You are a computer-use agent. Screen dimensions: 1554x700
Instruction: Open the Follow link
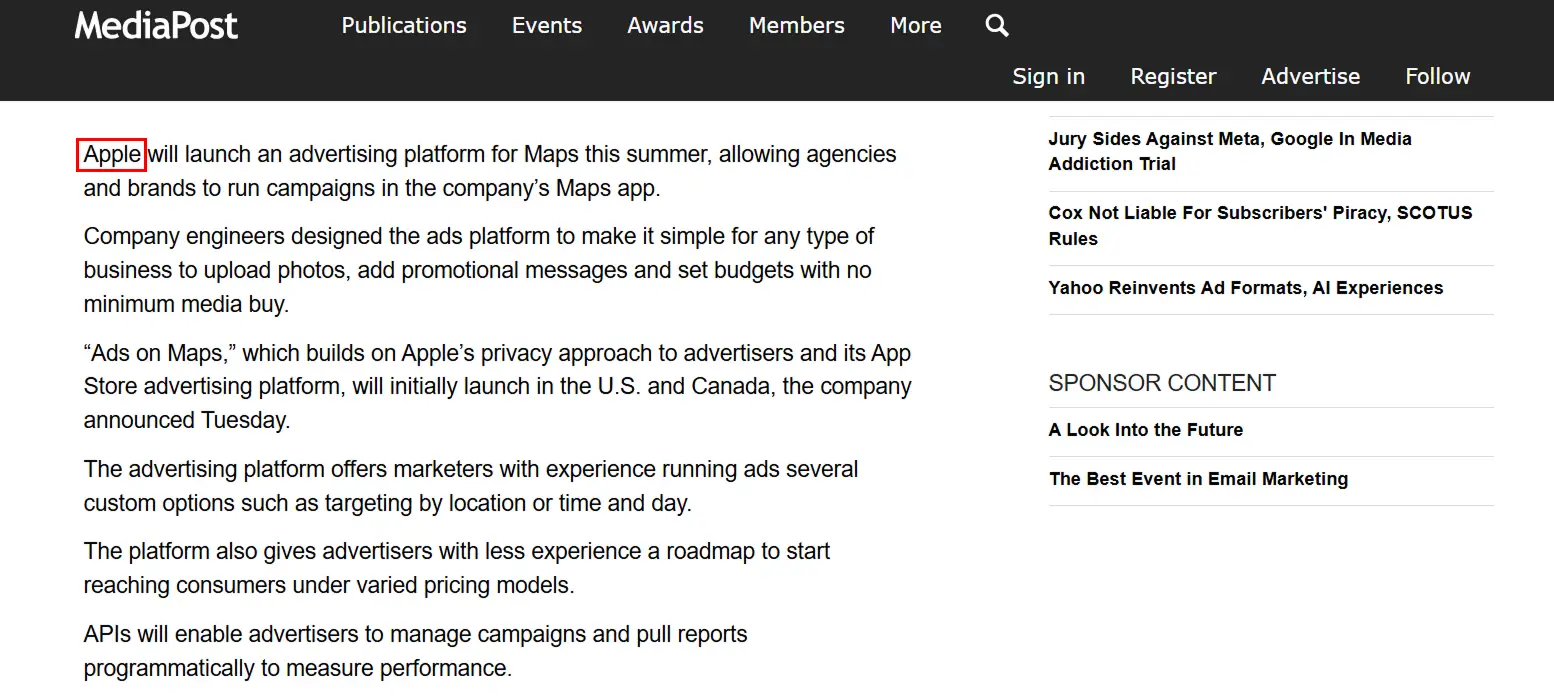coord(1437,76)
